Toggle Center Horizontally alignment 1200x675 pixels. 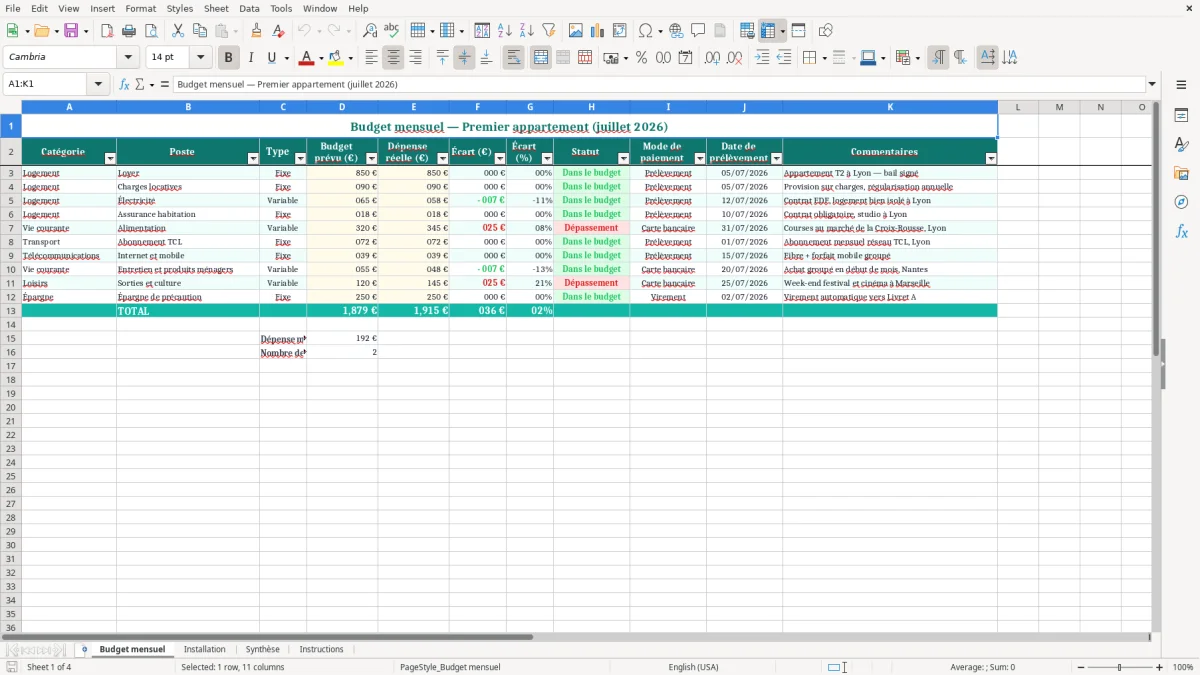pyautogui.click(x=393, y=58)
